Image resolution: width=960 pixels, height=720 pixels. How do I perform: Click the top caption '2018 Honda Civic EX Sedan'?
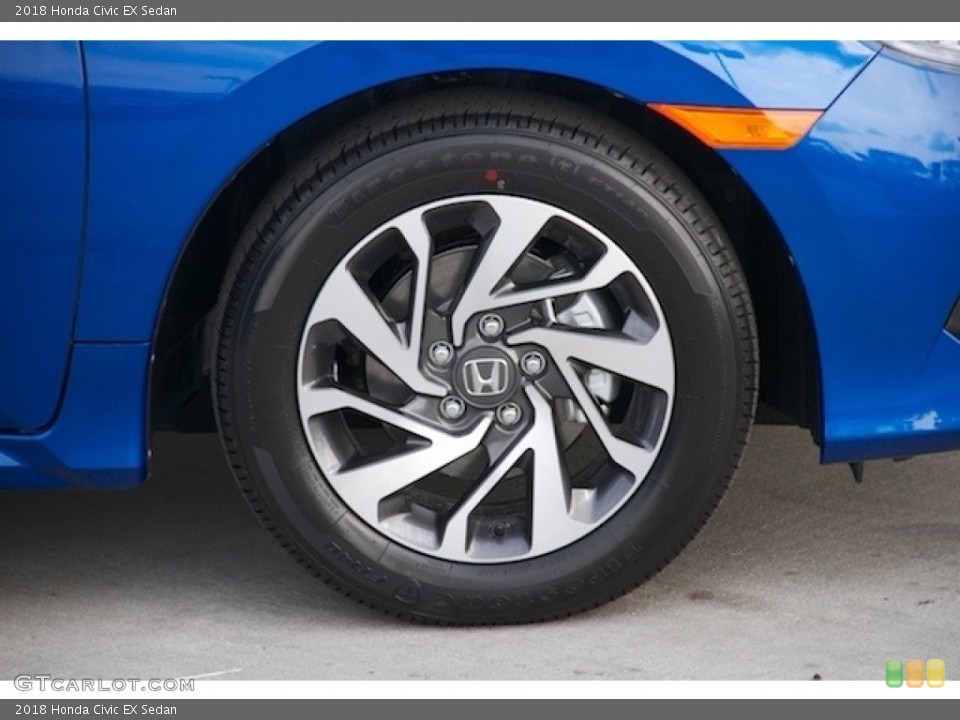[x=96, y=10]
